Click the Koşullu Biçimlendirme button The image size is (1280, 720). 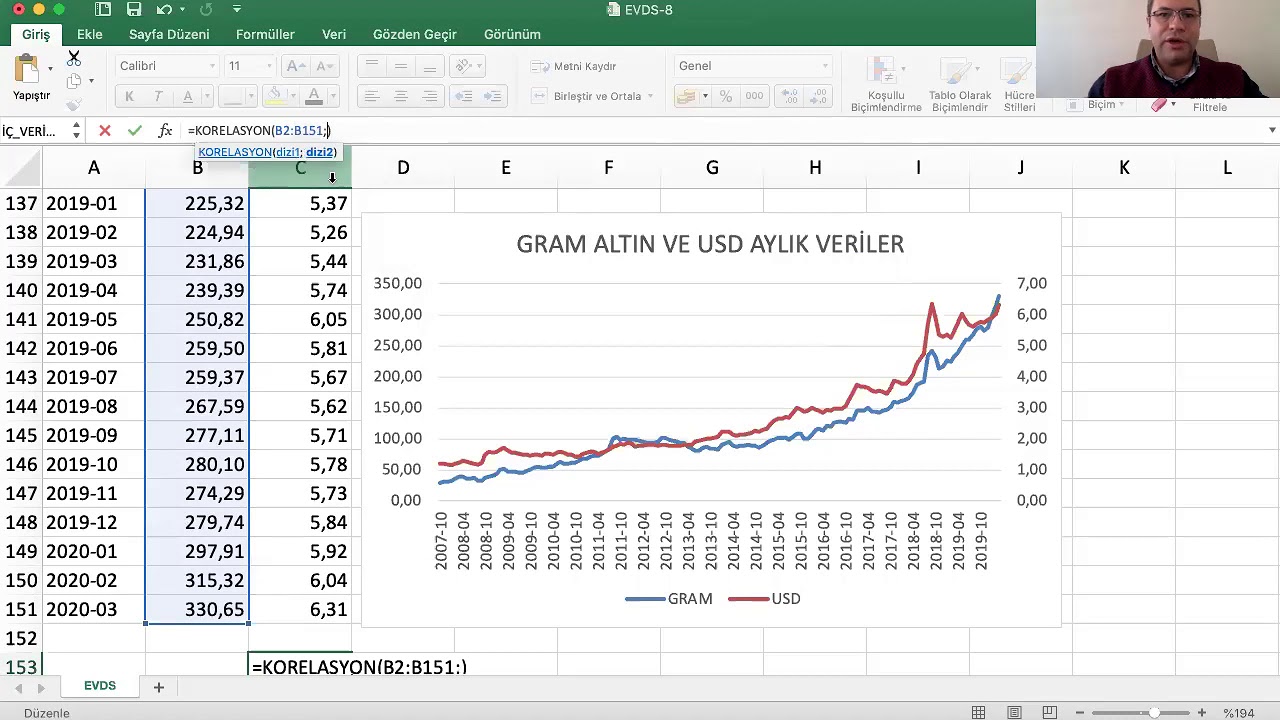(886, 84)
